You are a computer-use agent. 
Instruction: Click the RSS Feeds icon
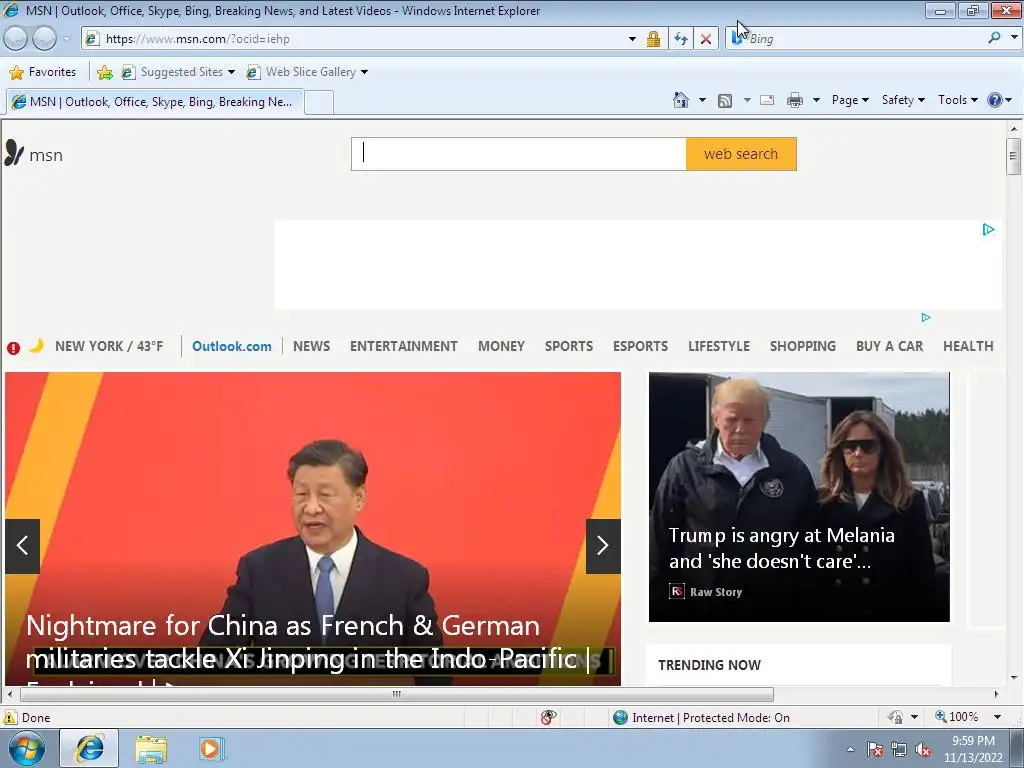point(725,100)
